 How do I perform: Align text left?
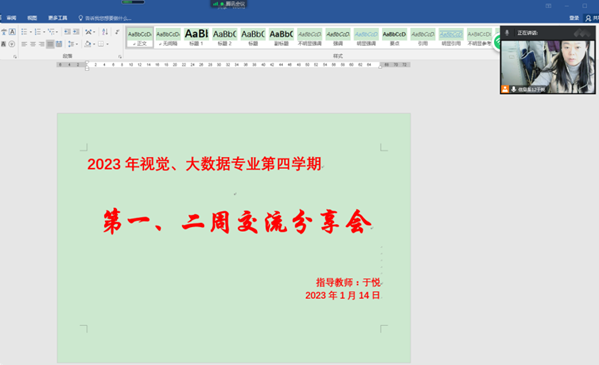click(24, 44)
